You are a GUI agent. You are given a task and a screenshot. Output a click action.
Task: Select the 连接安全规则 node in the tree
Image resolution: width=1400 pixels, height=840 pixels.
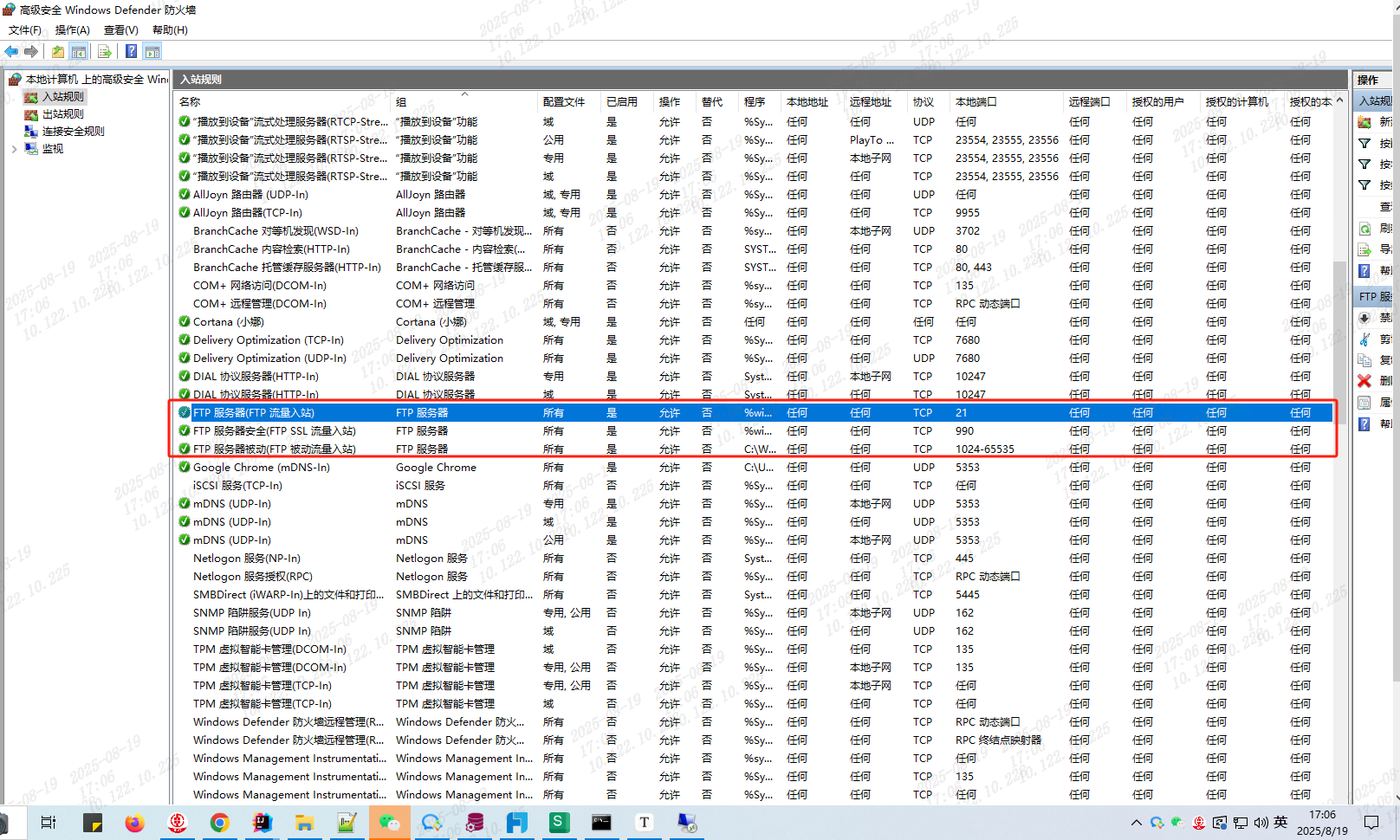pyautogui.click(x=74, y=132)
